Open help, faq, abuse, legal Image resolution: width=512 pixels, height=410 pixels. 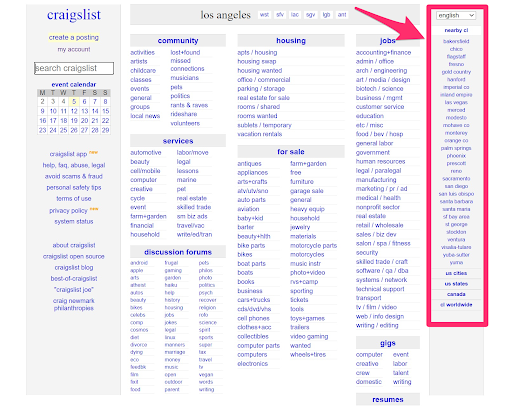[74, 165]
